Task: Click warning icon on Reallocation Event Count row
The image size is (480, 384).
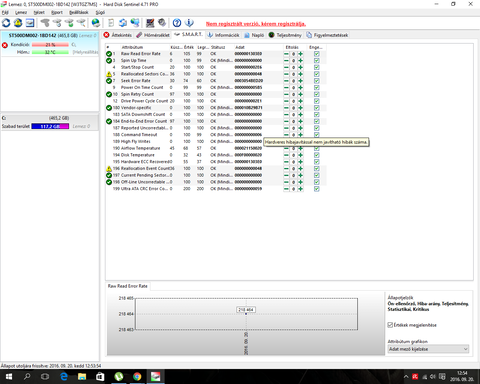Action: [109, 169]
